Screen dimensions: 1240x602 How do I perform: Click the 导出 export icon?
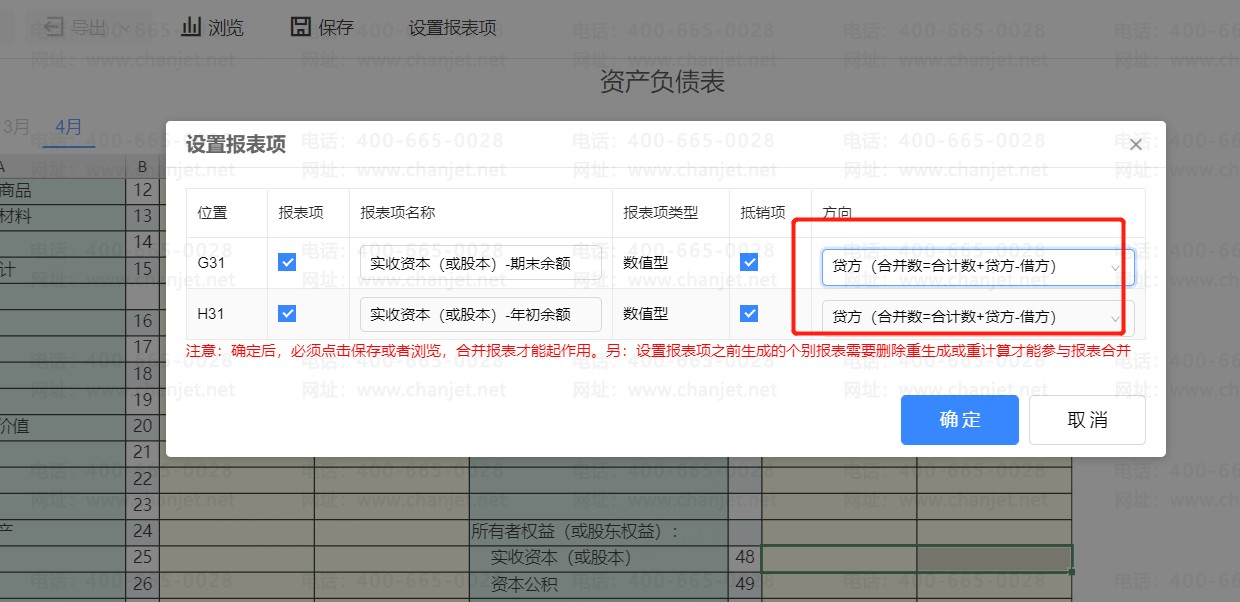tap(54, 27)
